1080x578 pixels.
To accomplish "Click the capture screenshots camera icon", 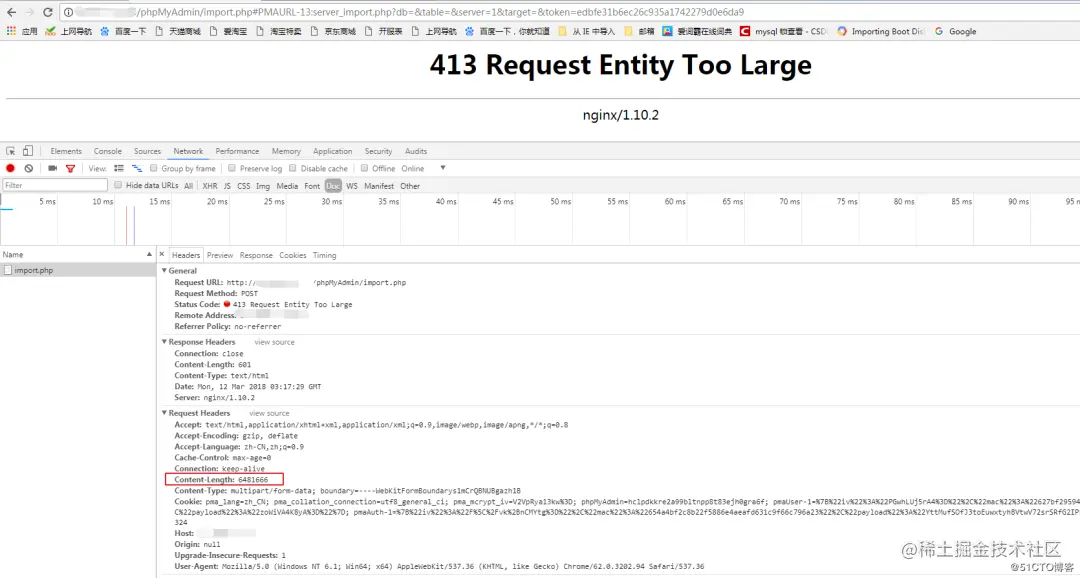I will pos(52,168).
